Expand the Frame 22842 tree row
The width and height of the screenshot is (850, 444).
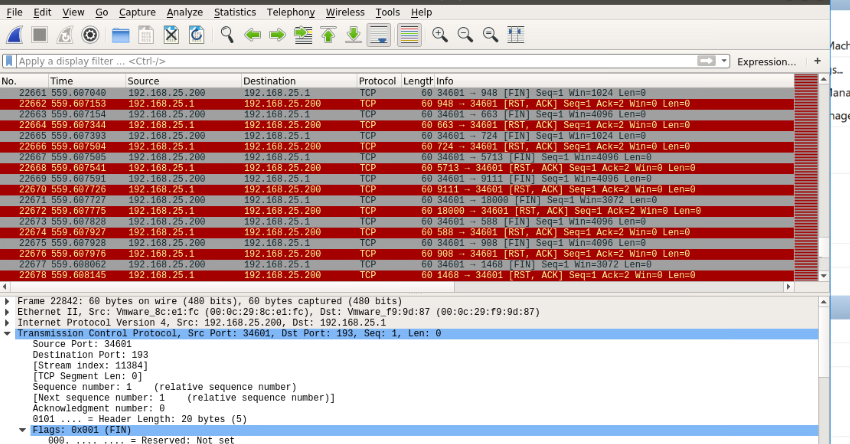[x=9, y=301]
